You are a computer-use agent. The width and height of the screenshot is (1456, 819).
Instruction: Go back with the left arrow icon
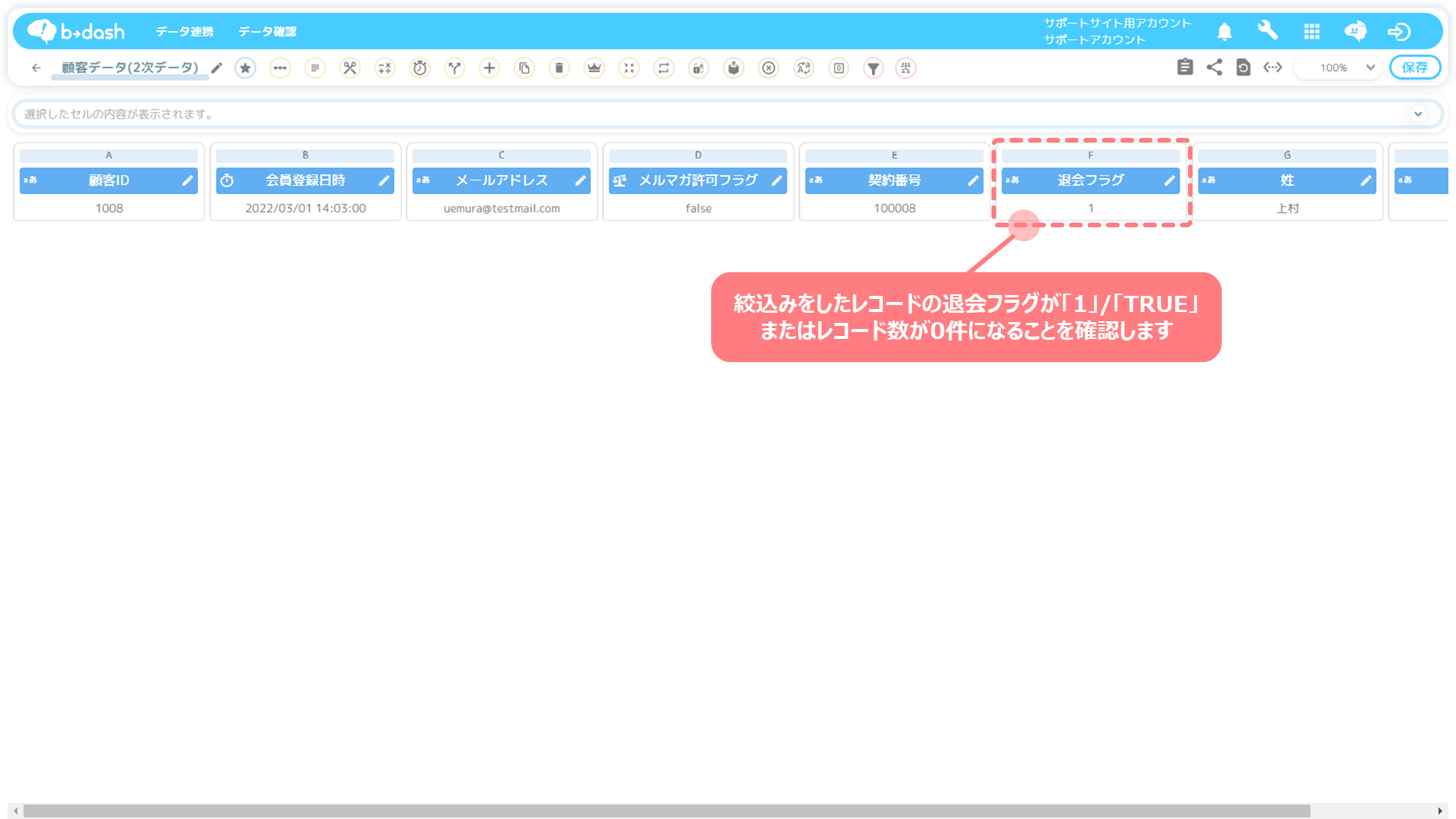[x=36, y=68]
